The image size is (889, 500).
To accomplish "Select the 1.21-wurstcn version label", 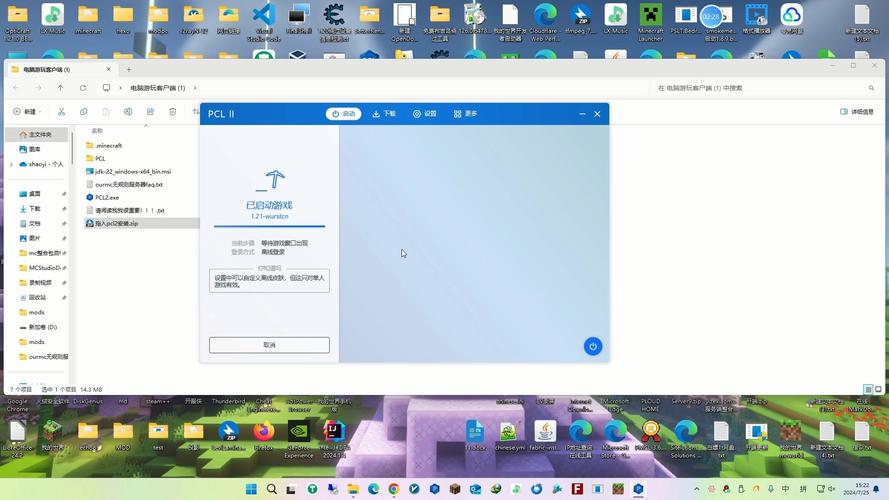I will click(269, 217).
